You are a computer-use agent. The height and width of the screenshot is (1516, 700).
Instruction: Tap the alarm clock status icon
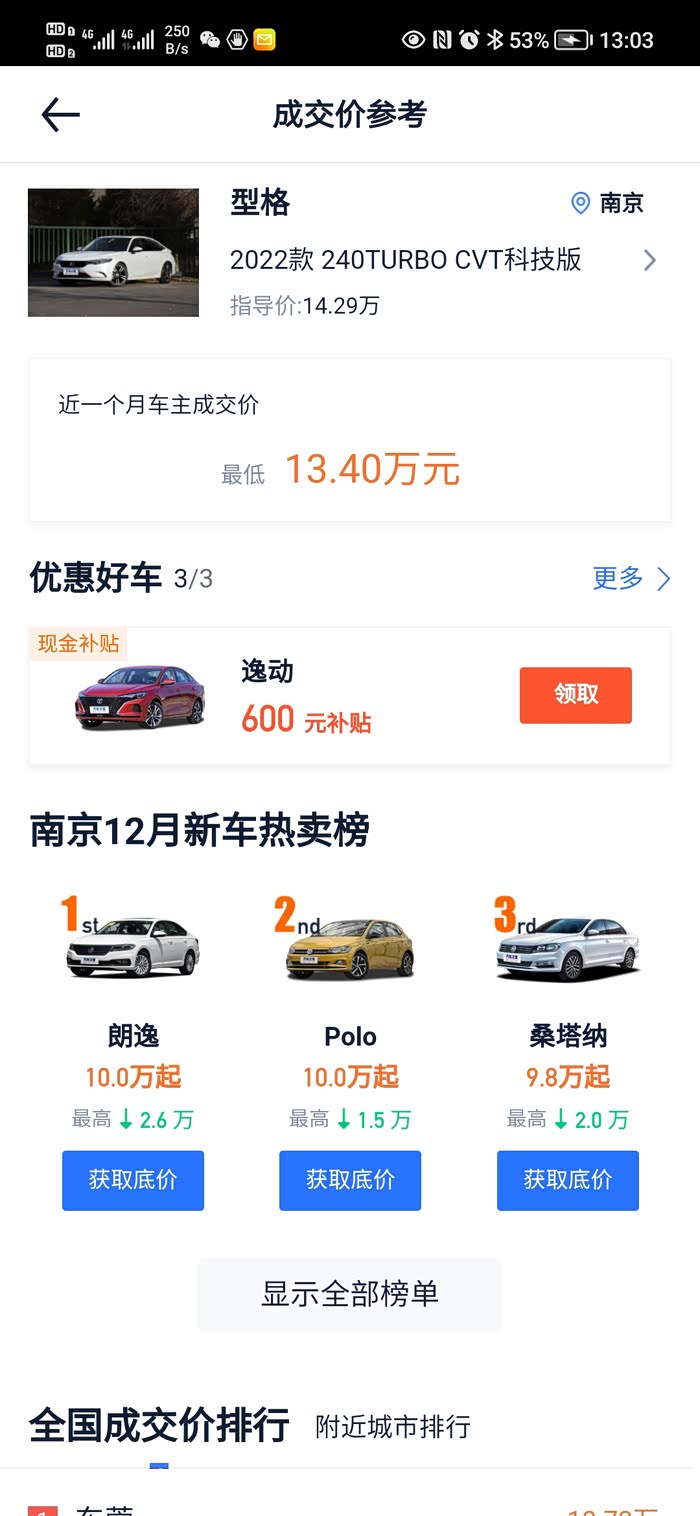[469, 40]
